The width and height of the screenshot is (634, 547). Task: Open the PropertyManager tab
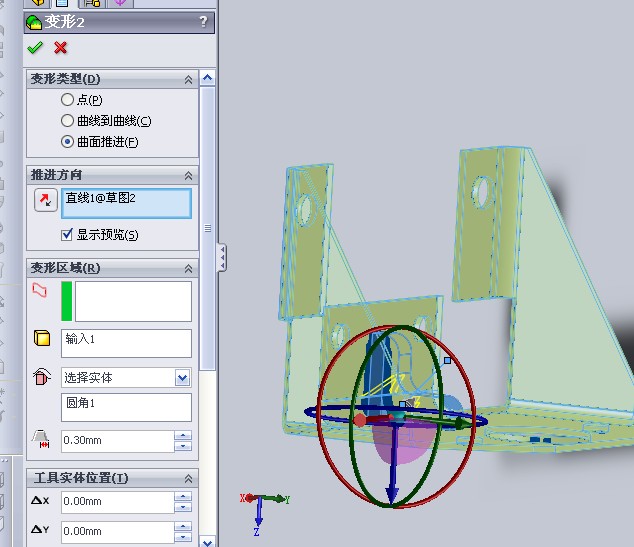click(x=62, y=3)
